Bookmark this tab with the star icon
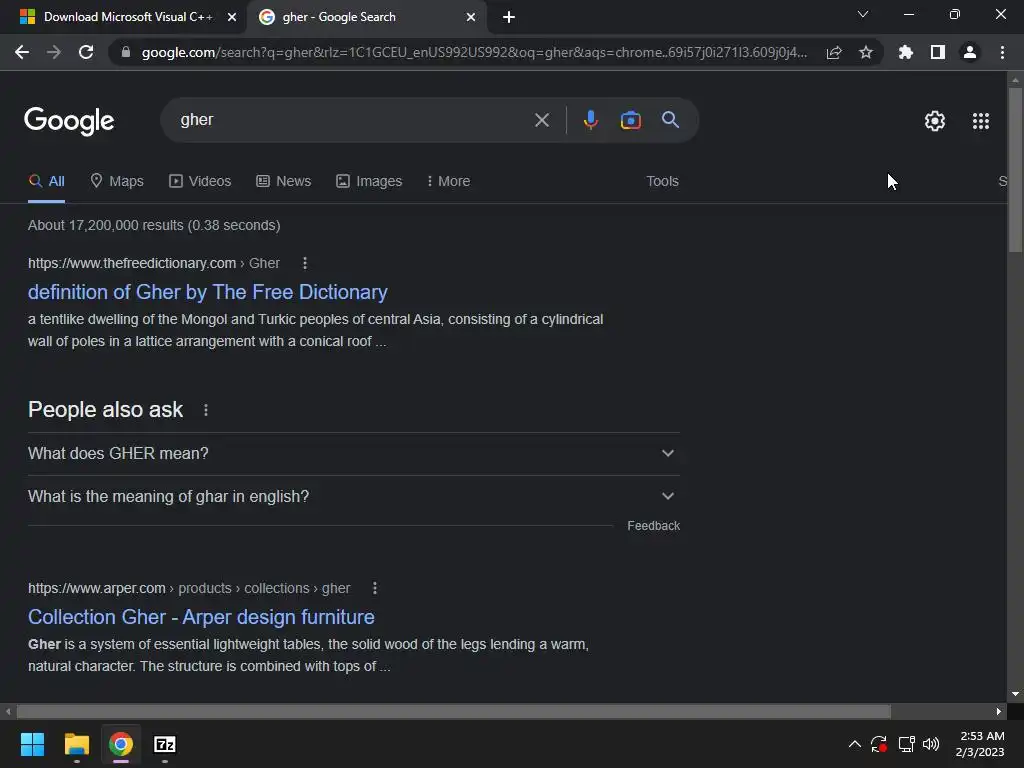Viewport: 1024px width, 768px height. click(866, 52)
